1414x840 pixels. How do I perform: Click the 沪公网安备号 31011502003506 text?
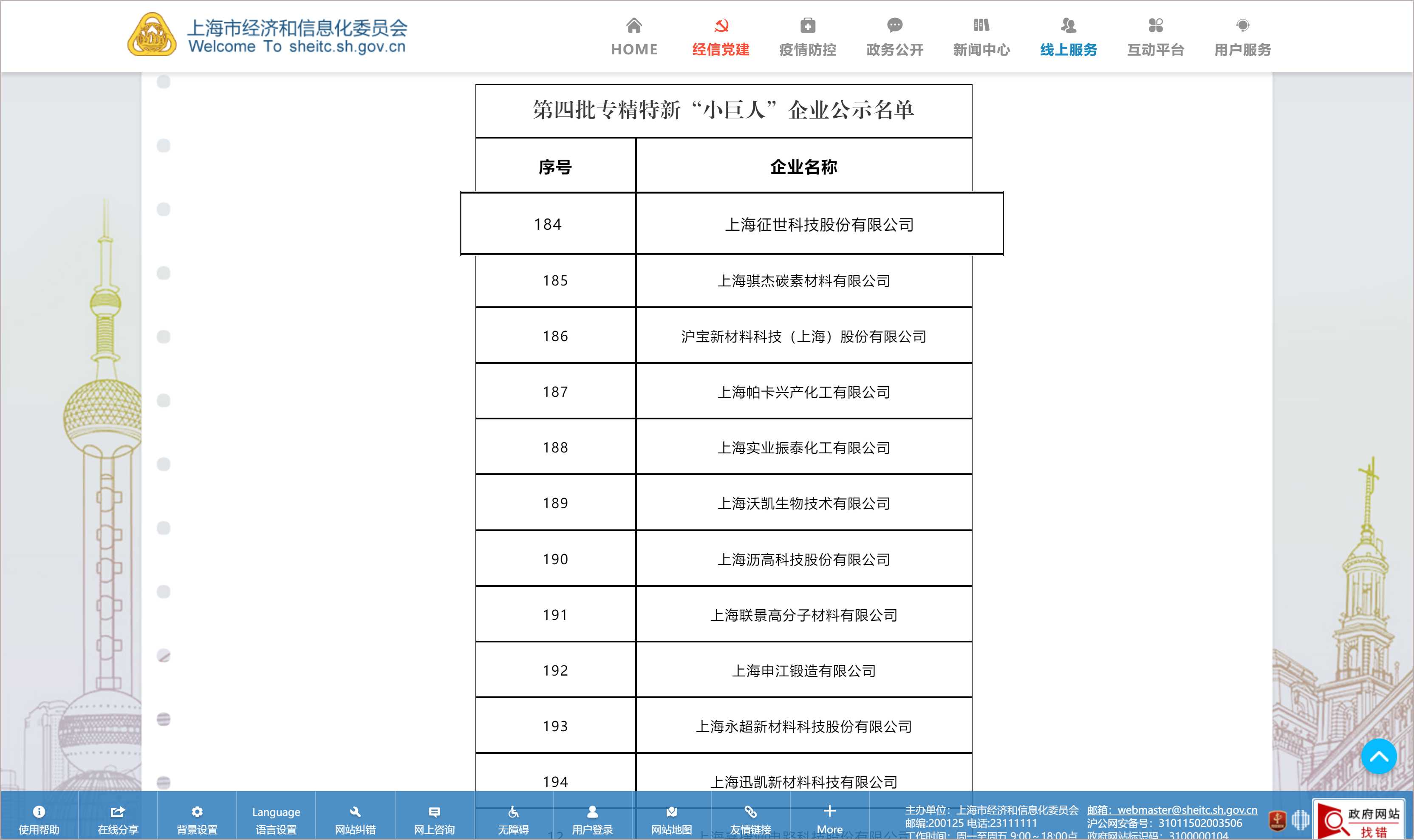coord(1164,823)
